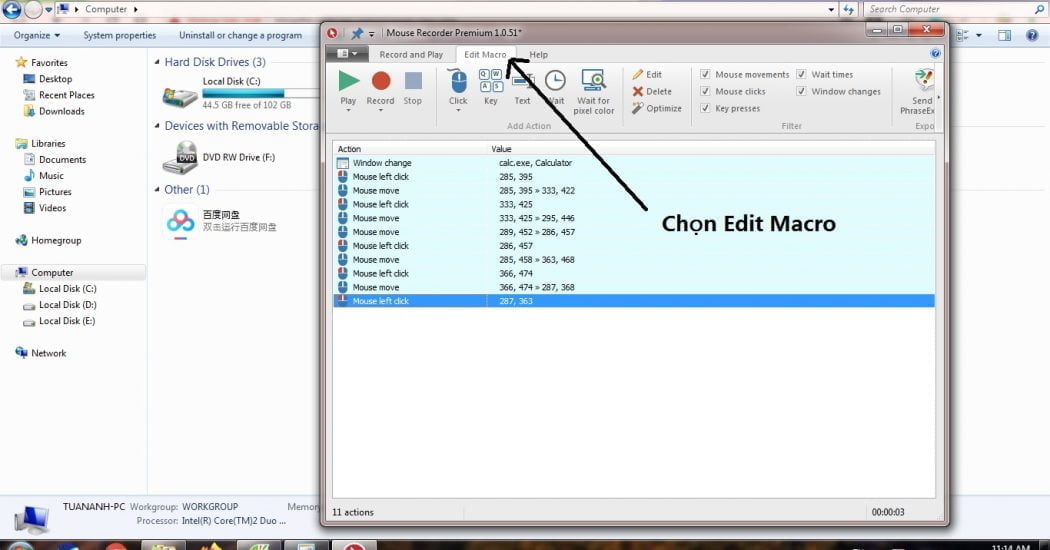Open the quick access toolbar dropdown arrow
Image resolution: width=1050 pixels, height=550 pixels.
pyautogui.click(x=371, y=33)
